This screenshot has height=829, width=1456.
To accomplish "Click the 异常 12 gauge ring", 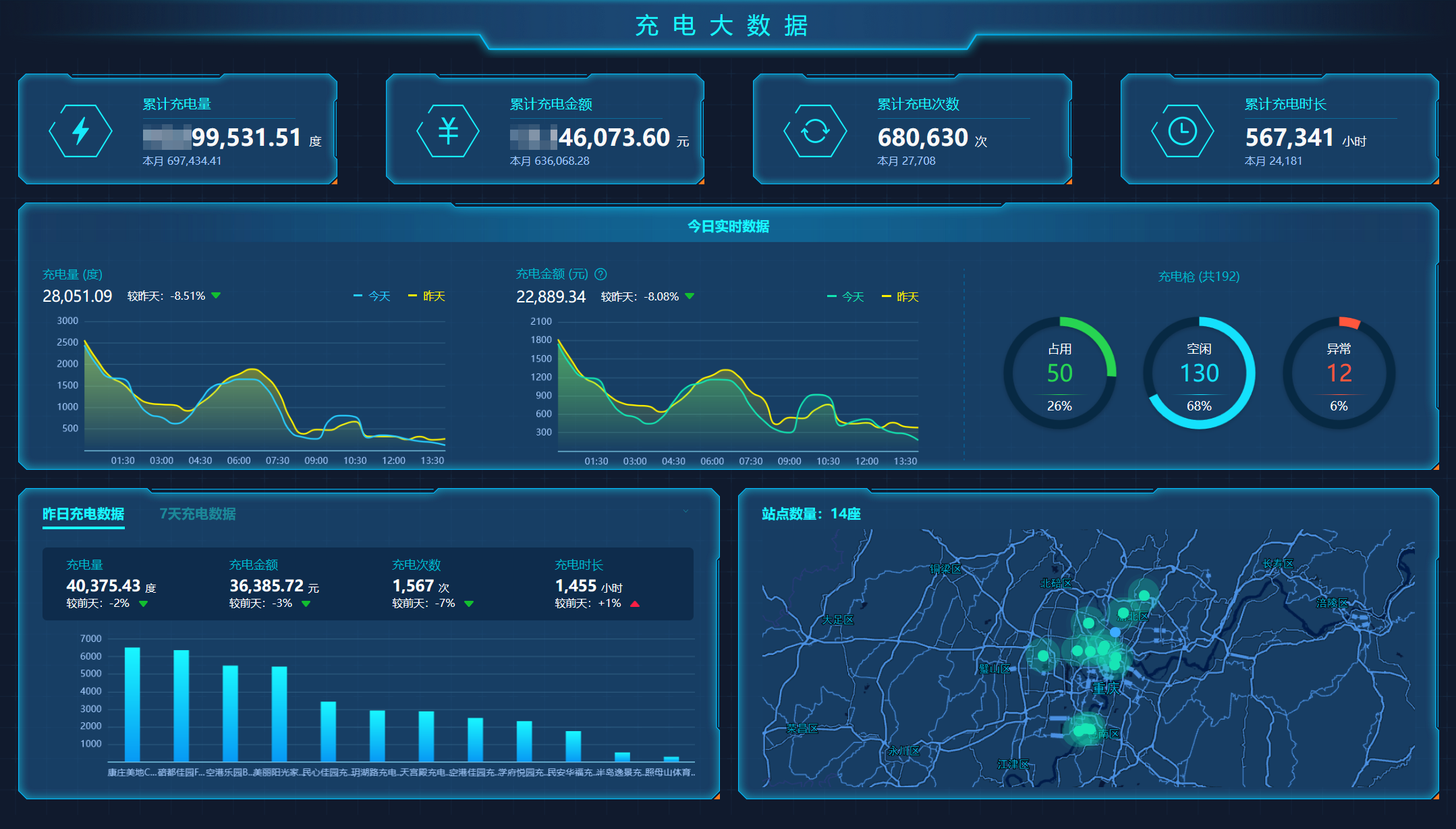I will point(1339,373).
